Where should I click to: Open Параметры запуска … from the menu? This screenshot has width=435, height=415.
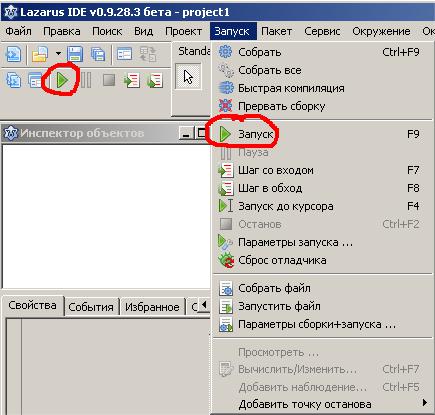pyautogui.click(x=323, y=242)
